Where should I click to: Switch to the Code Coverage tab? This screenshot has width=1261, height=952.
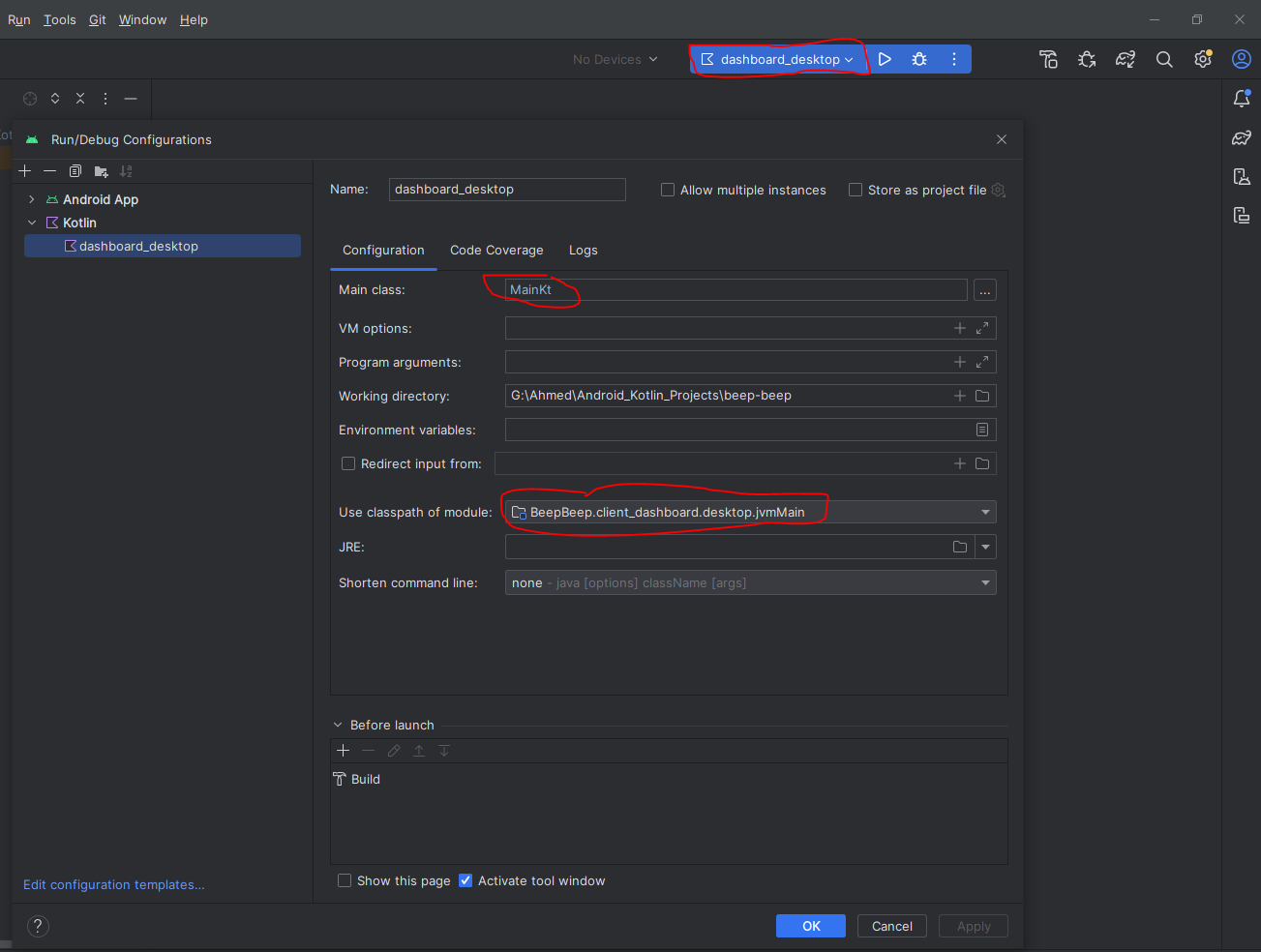pyautogui.click(x=496, y=250)
